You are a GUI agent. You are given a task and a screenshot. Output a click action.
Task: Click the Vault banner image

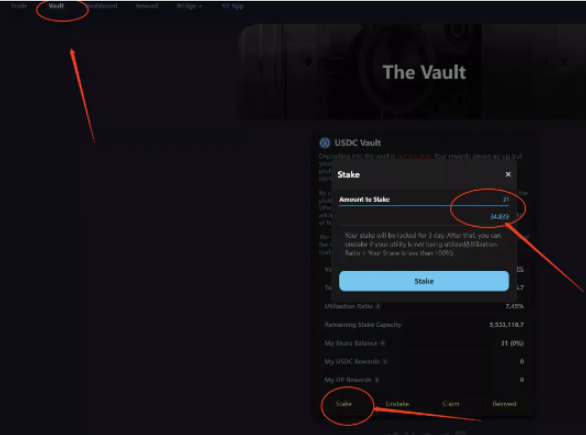click(412, 72)
